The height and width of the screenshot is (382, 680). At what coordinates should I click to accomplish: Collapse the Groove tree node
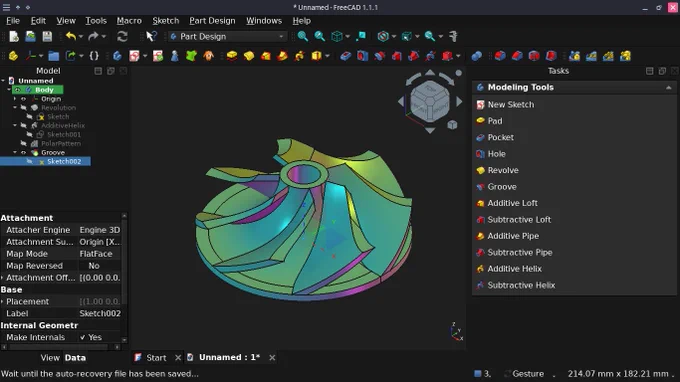tap(15, 153)
